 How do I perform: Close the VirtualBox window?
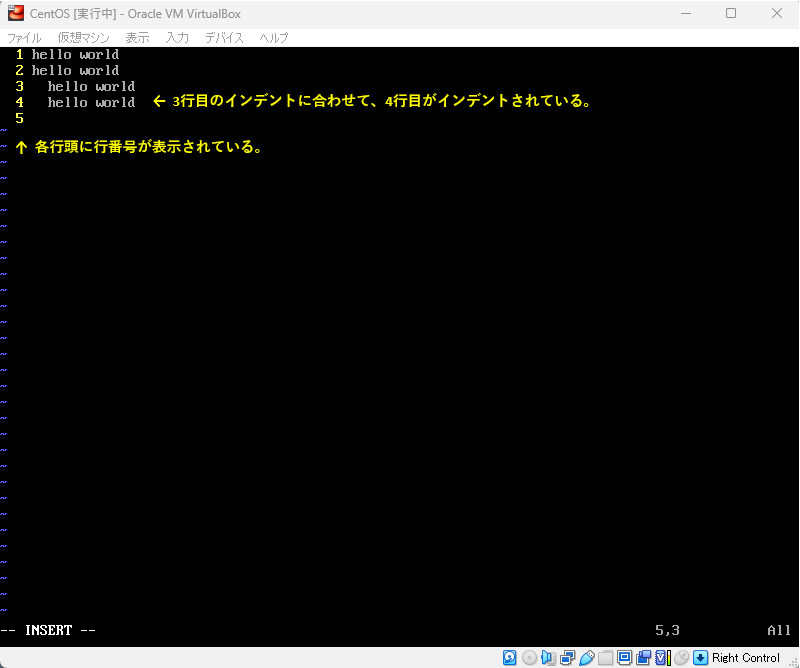pos(777,13)
